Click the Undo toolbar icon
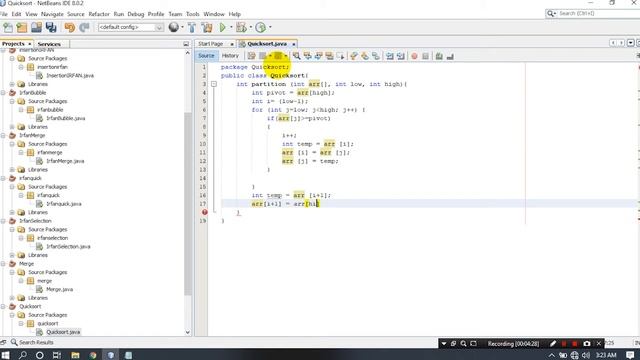Image resolution: width=640 pixels, height=360 pixels. coord(69,27)
